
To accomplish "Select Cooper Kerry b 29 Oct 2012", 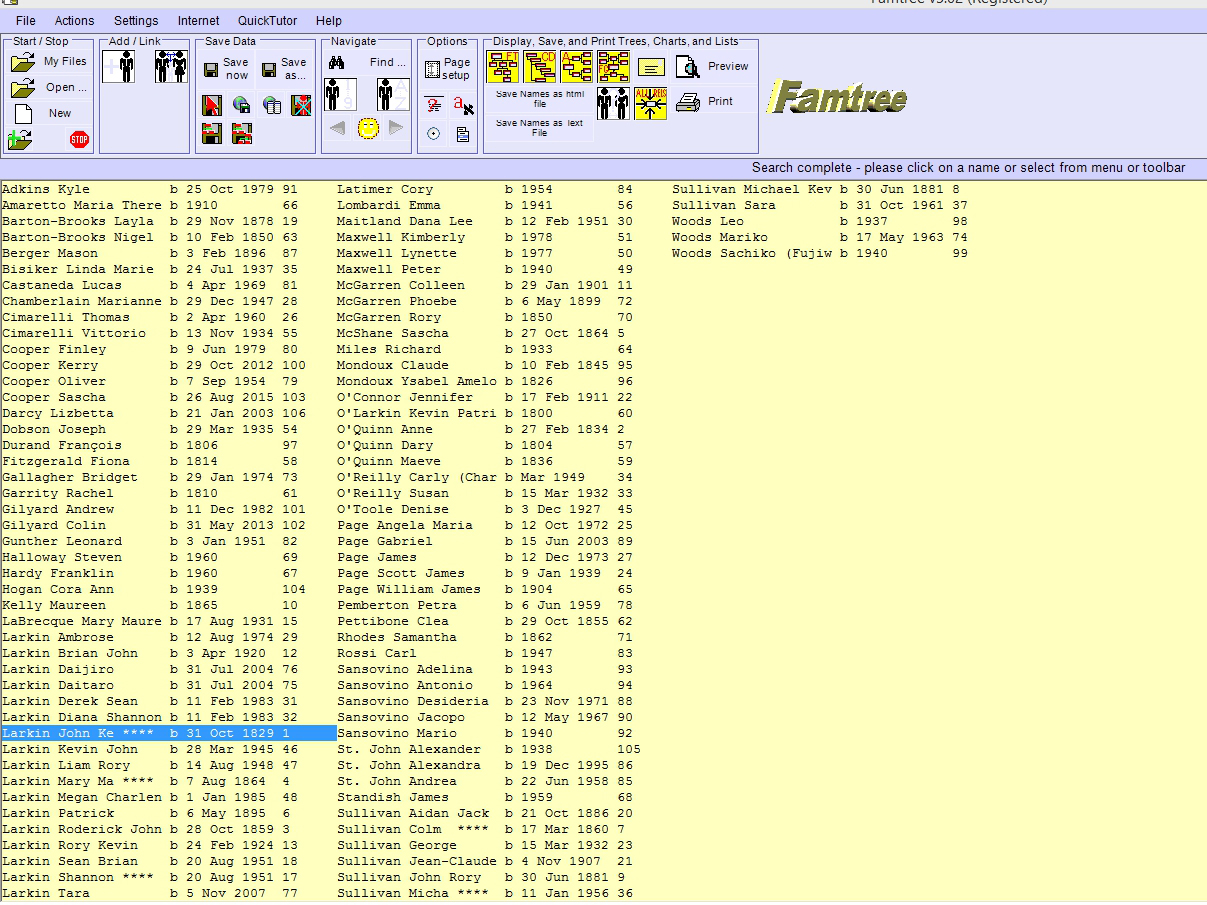I will (x=168, y=365).
